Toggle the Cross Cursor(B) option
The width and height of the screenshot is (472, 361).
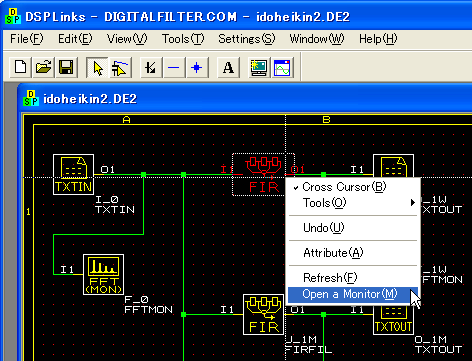tap(353, 187)
